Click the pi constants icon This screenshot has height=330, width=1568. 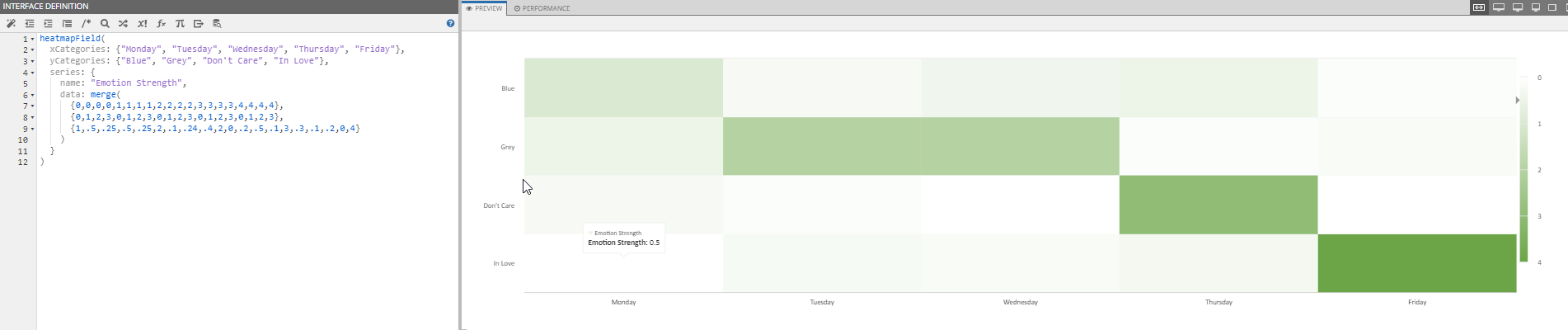[180, 24]
